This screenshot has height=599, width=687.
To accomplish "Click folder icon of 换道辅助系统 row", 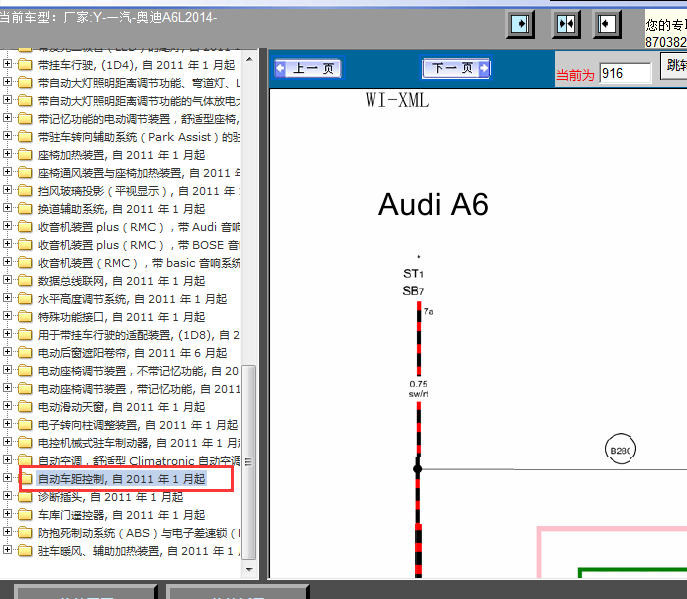I will tap(25, 209).
